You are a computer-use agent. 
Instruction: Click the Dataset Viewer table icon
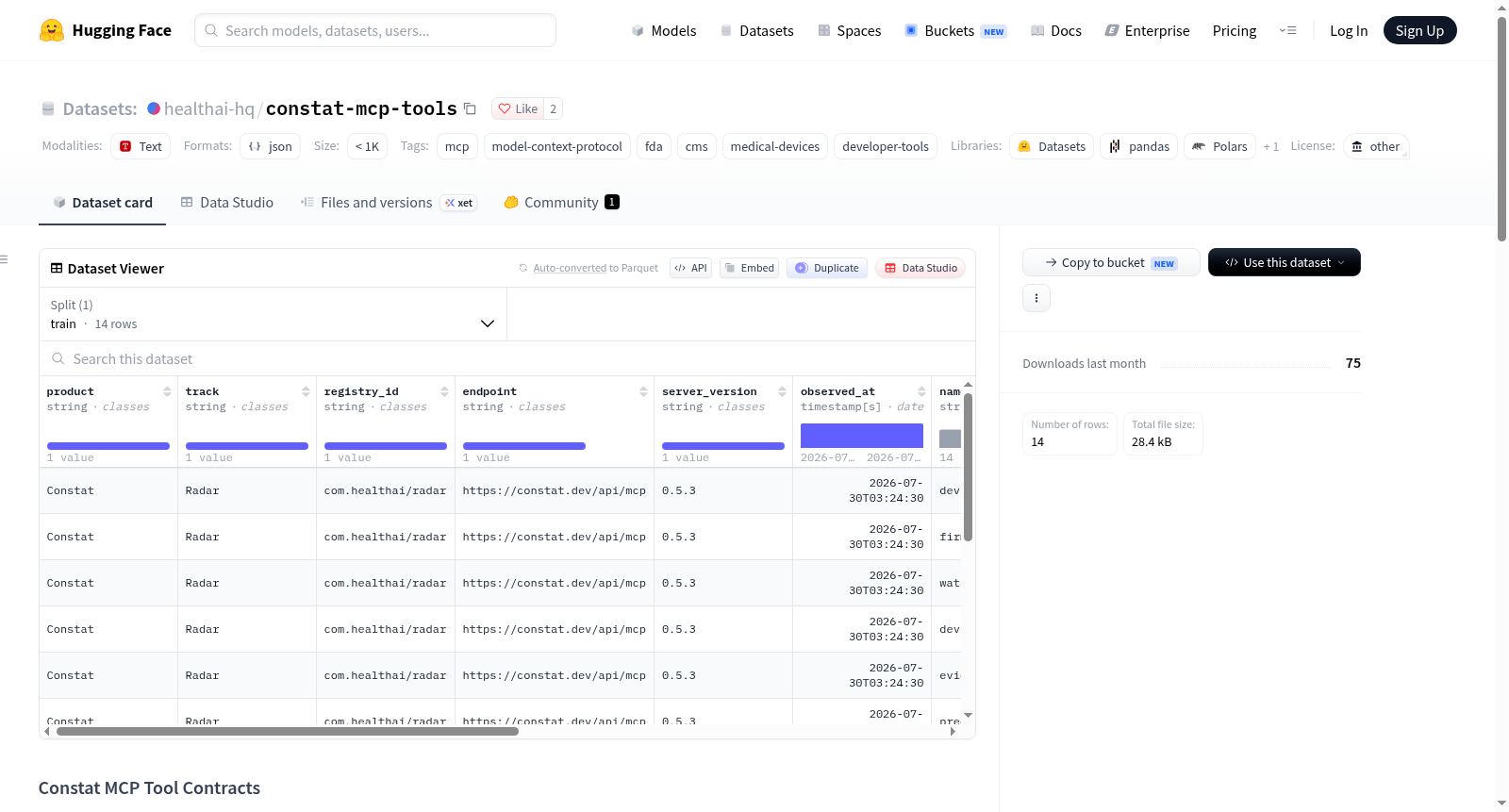[x=57, y=268]
